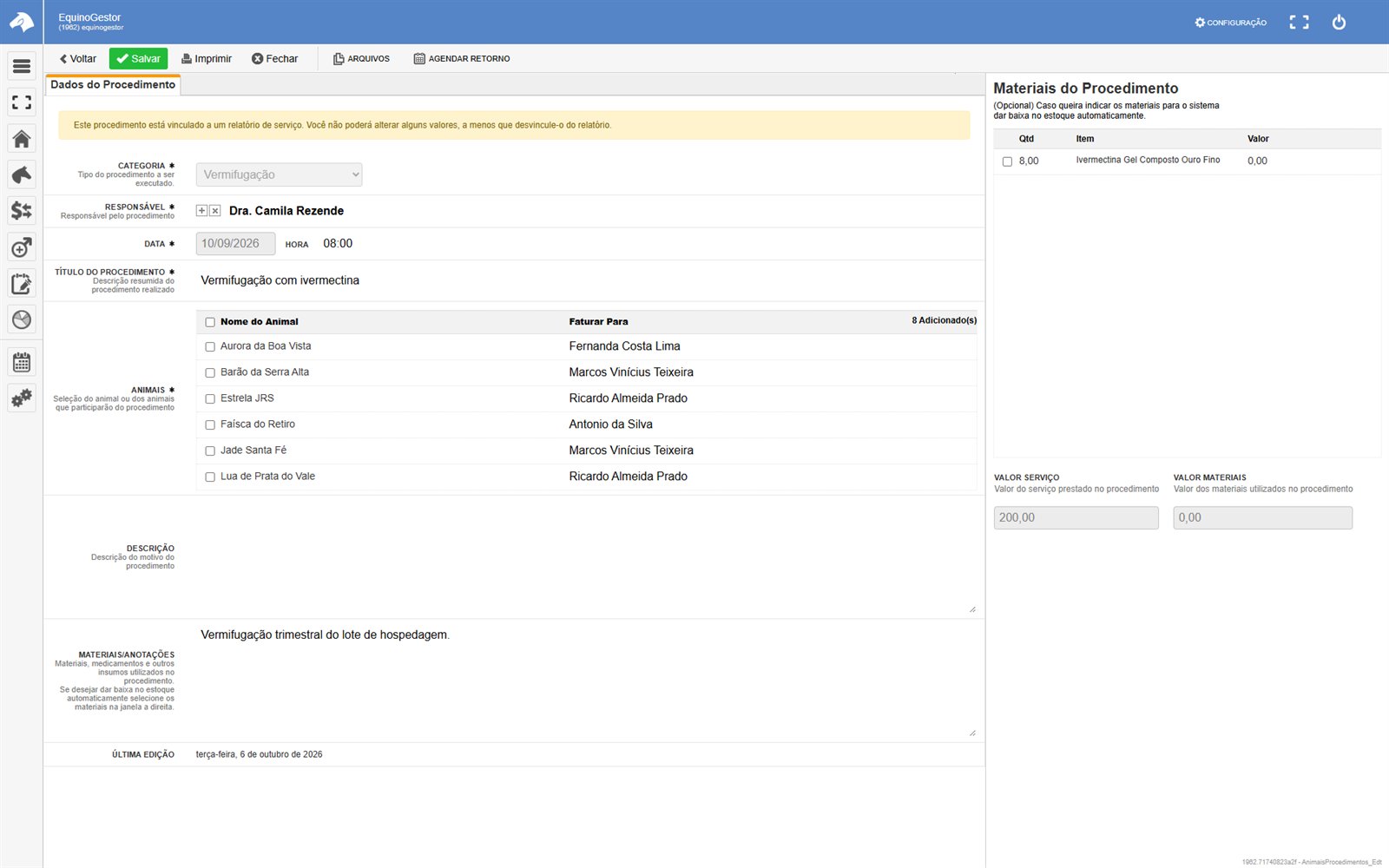Click the Voltar button

78,59
